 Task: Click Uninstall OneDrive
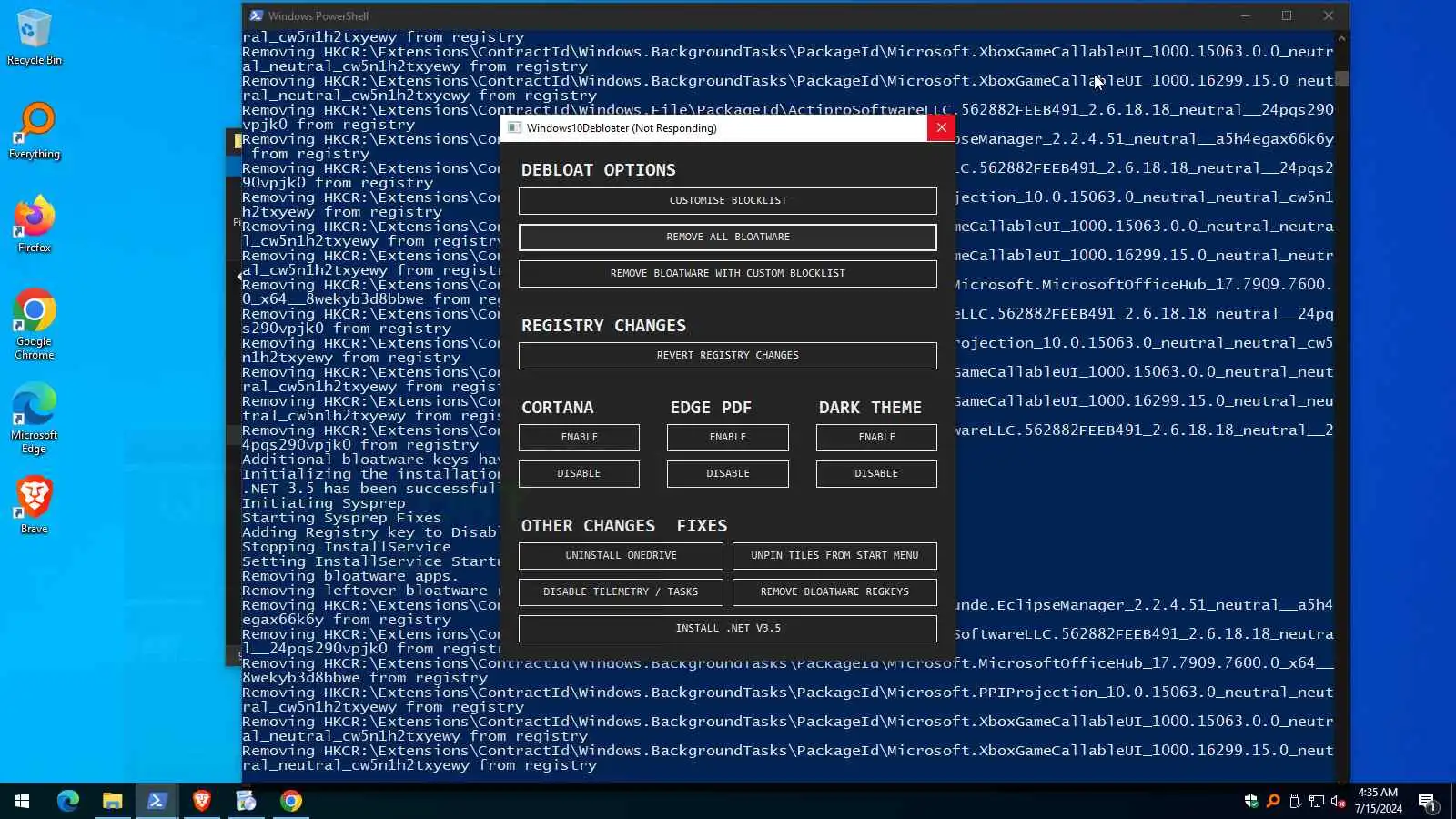(621, 555)
